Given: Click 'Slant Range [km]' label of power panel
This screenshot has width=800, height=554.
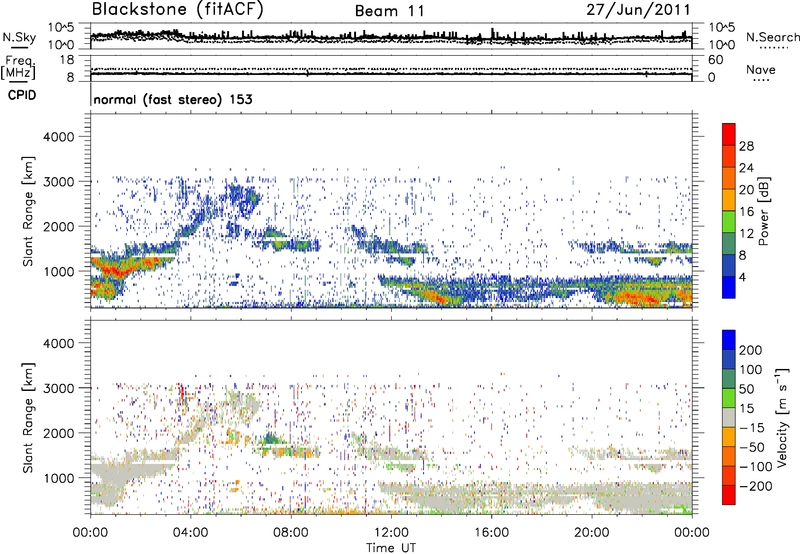Looking at the screenshot, I should 28,211.
